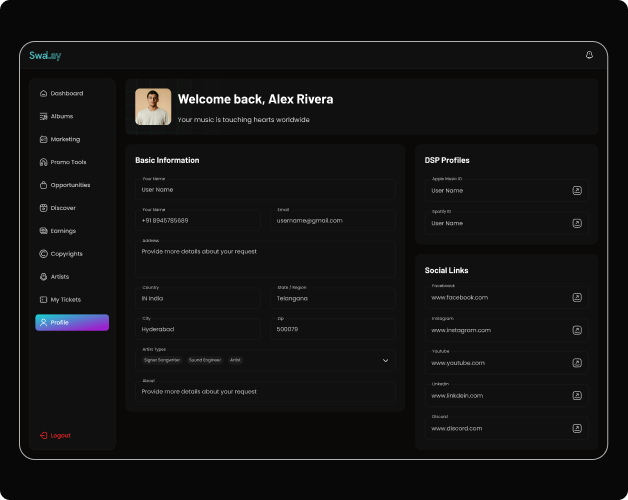Click the YouTube link field icon
This screenshot has width=628, height=500.
click(577, 362)
